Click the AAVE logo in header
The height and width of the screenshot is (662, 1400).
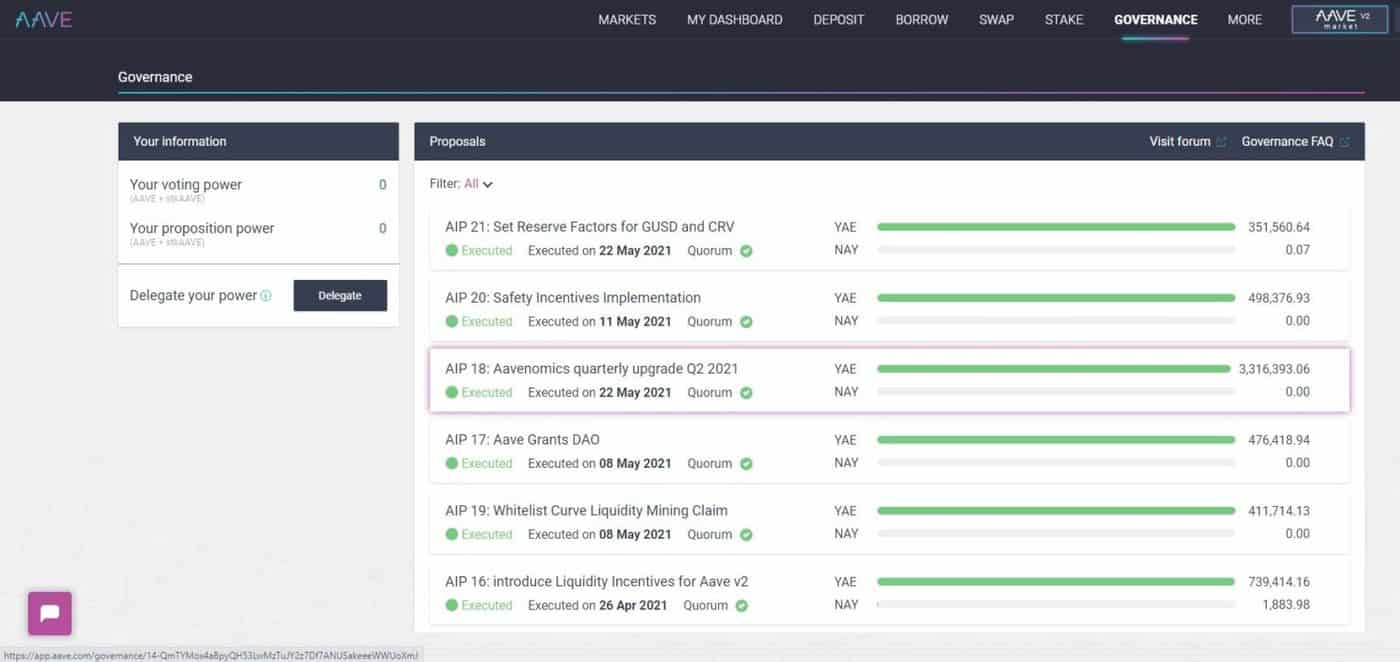click(44, 19)
